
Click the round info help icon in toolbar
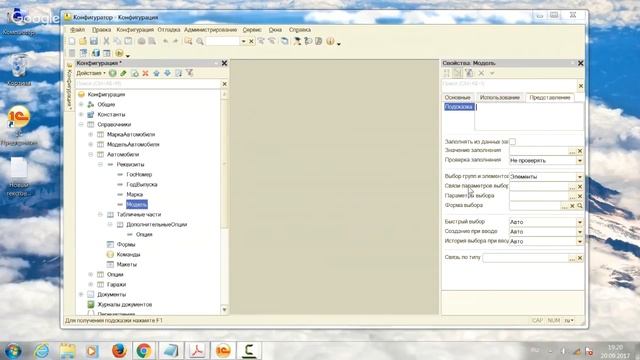pos(330,41)
